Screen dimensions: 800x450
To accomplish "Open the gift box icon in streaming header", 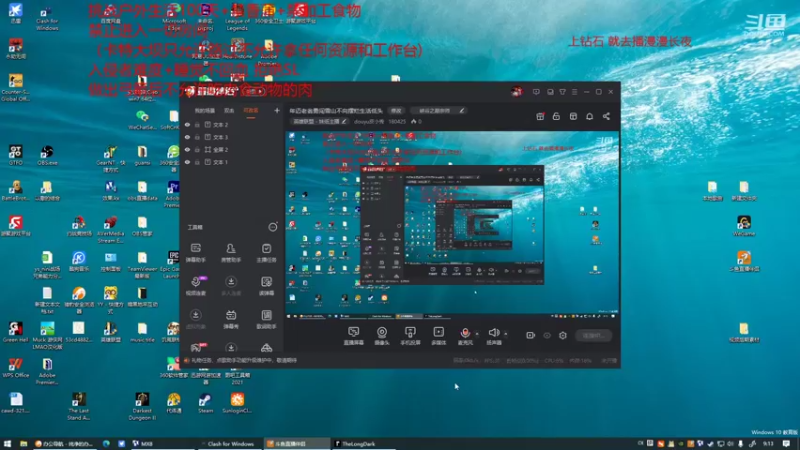I will coord(540,116).
